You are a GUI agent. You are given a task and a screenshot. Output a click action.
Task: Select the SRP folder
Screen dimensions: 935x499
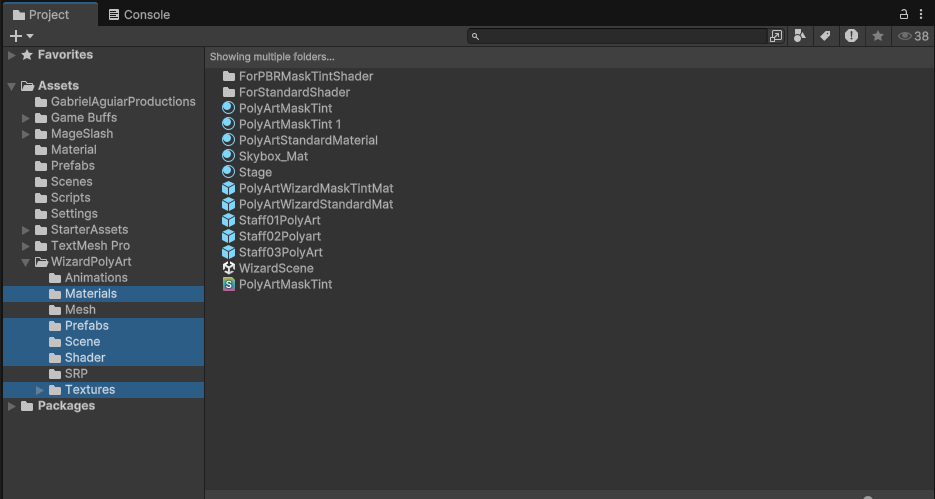tap(76, 374)
